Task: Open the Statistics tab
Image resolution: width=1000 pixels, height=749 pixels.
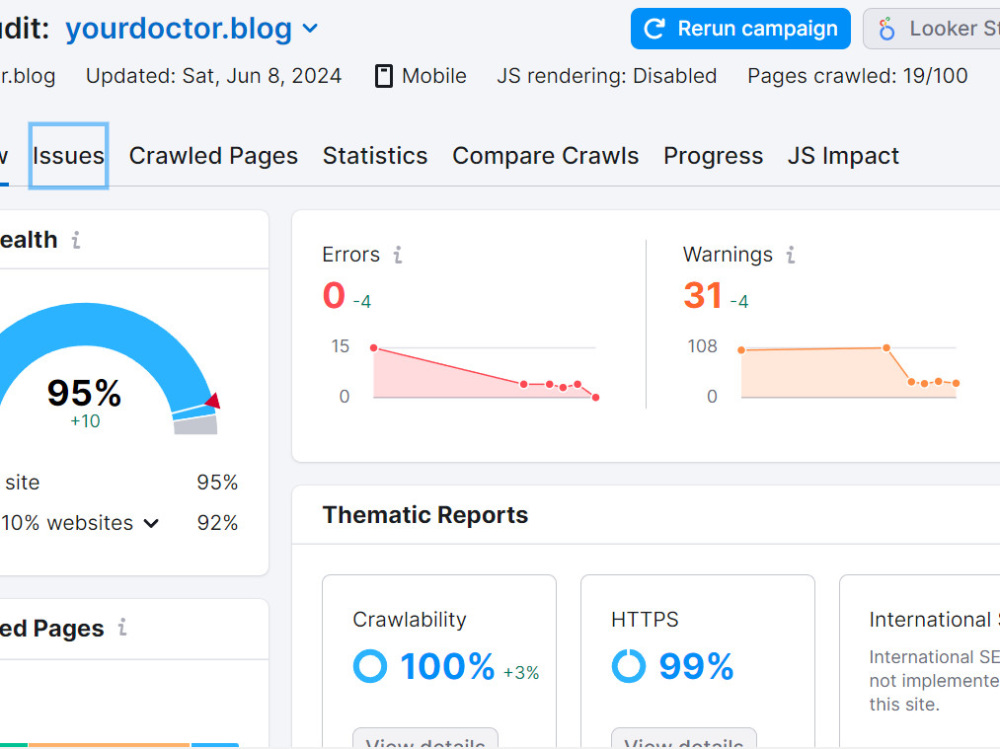Action: (x=375, y=156)
